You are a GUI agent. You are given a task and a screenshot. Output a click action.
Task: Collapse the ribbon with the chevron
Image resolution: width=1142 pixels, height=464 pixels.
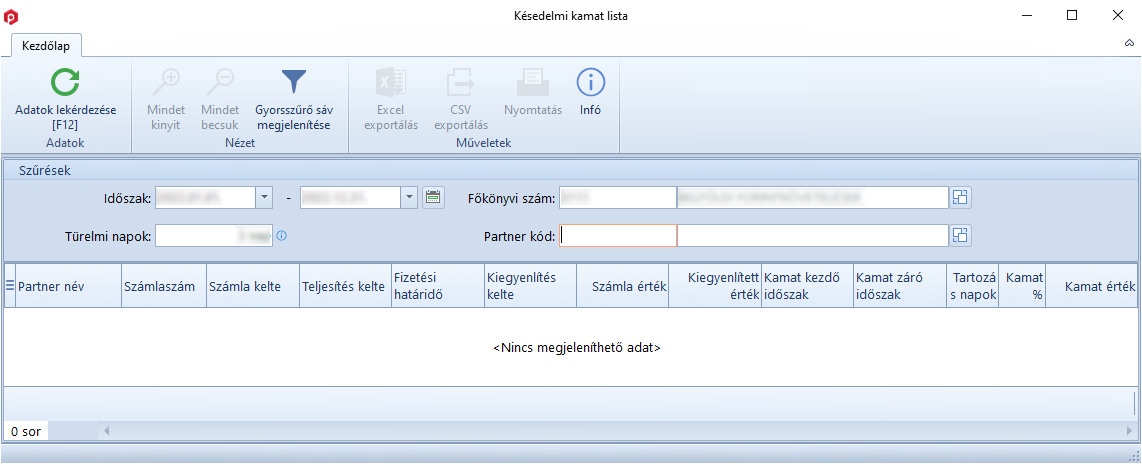coord(1129,44)
